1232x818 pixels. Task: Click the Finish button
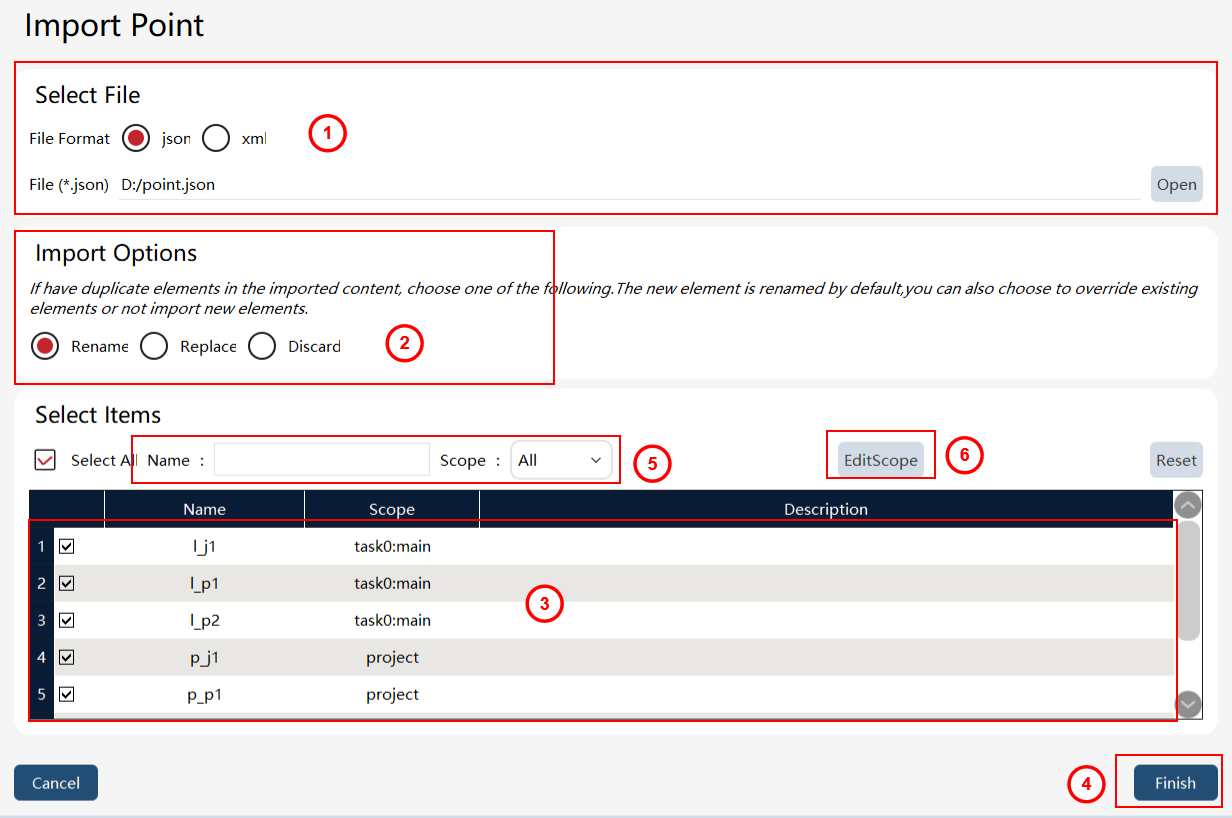pyautogui.click(x=1176, y=783)
